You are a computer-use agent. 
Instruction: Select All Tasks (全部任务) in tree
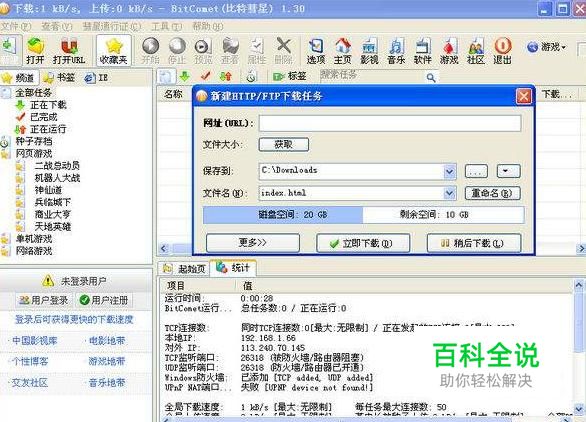click(33, 93)
